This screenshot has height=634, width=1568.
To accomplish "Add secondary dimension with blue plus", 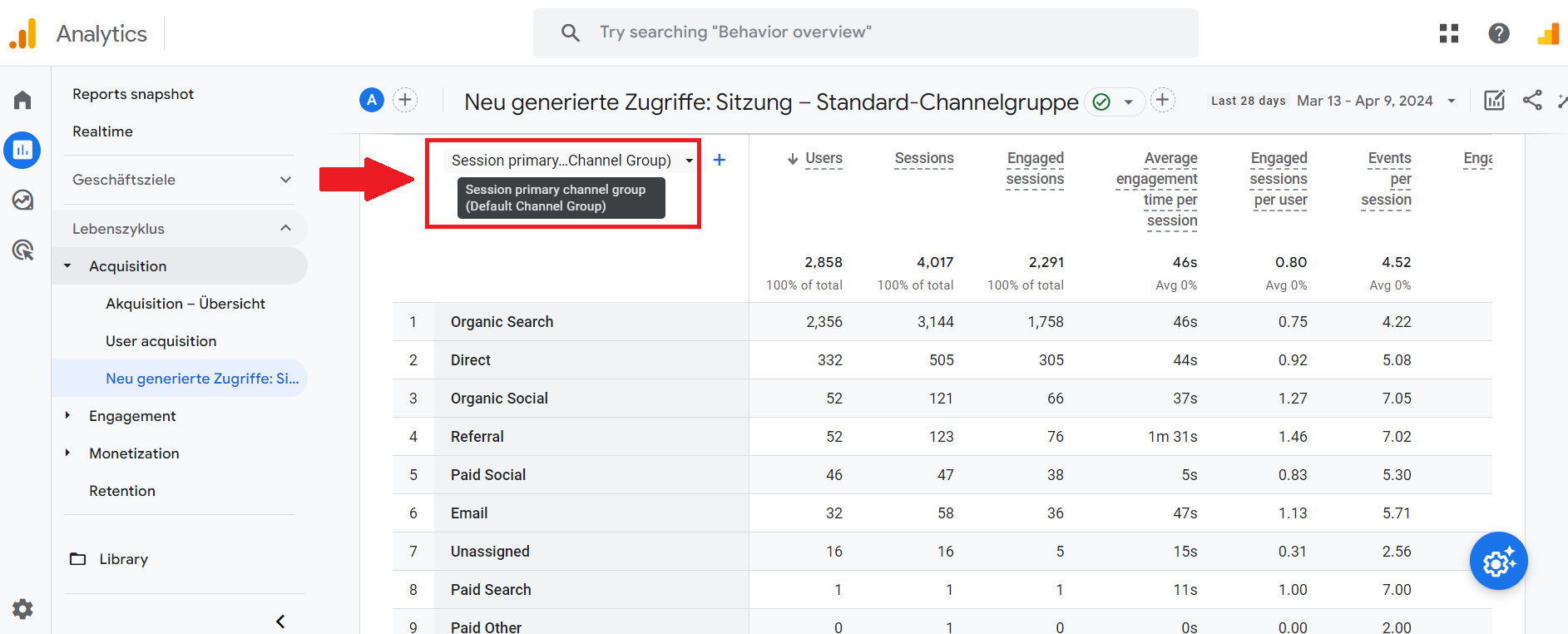I will coord(720,160).
